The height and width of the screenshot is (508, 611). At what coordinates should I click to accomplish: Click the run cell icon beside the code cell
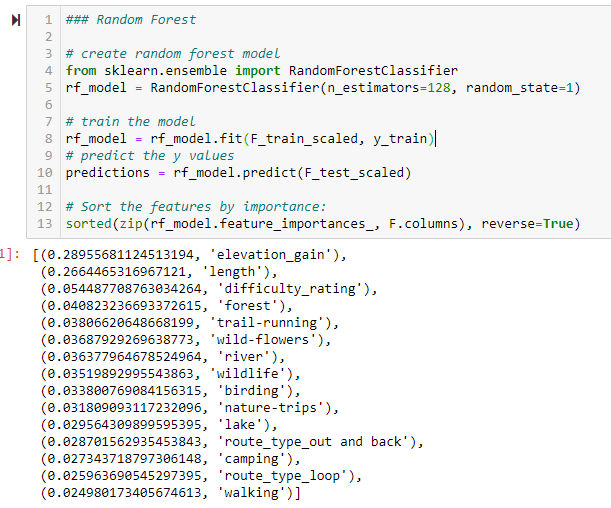tap(16, 20)
